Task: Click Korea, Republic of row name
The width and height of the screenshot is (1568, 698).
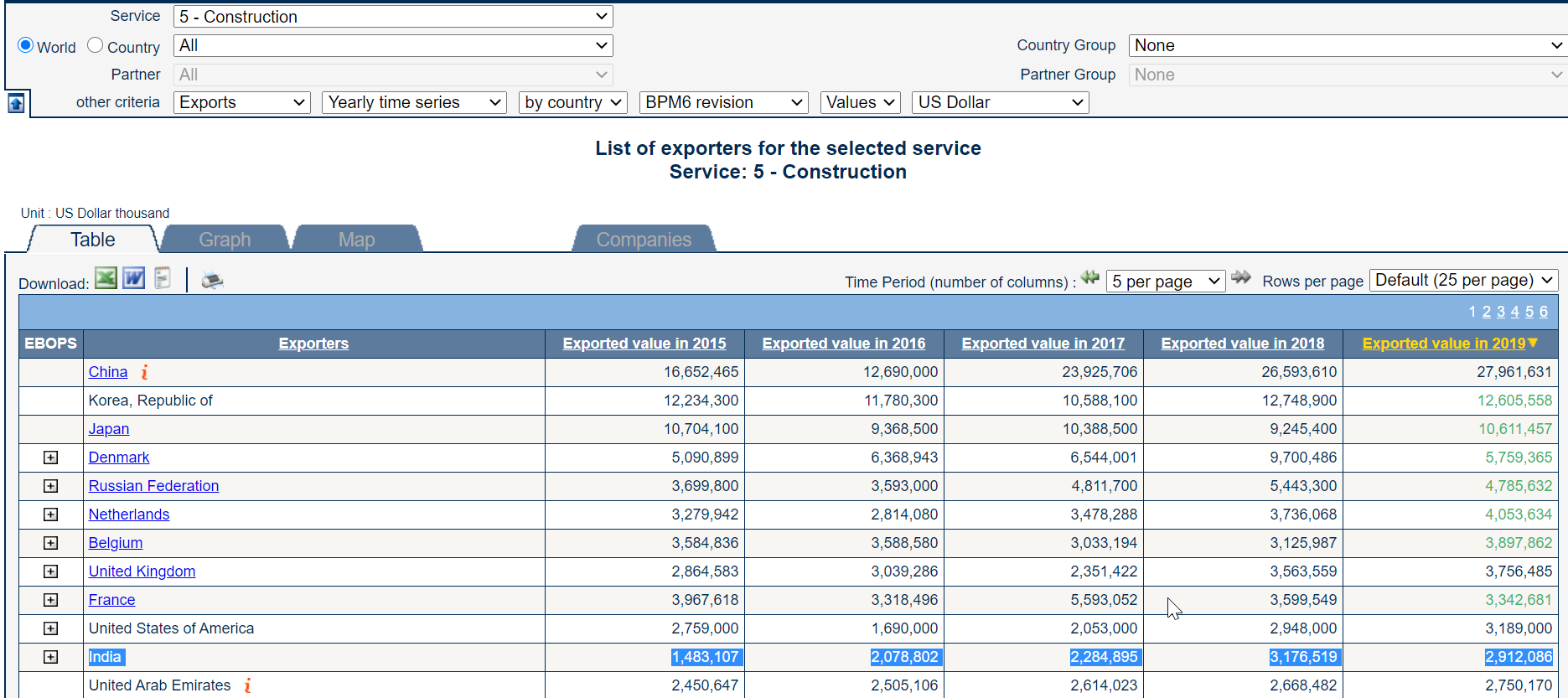Action: [x=151, y=401]
